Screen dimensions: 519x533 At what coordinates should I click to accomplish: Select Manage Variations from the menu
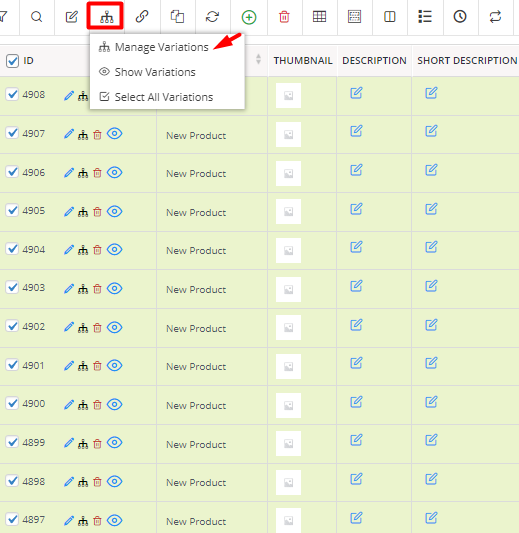pyautogui.click(x=161, y=47)
